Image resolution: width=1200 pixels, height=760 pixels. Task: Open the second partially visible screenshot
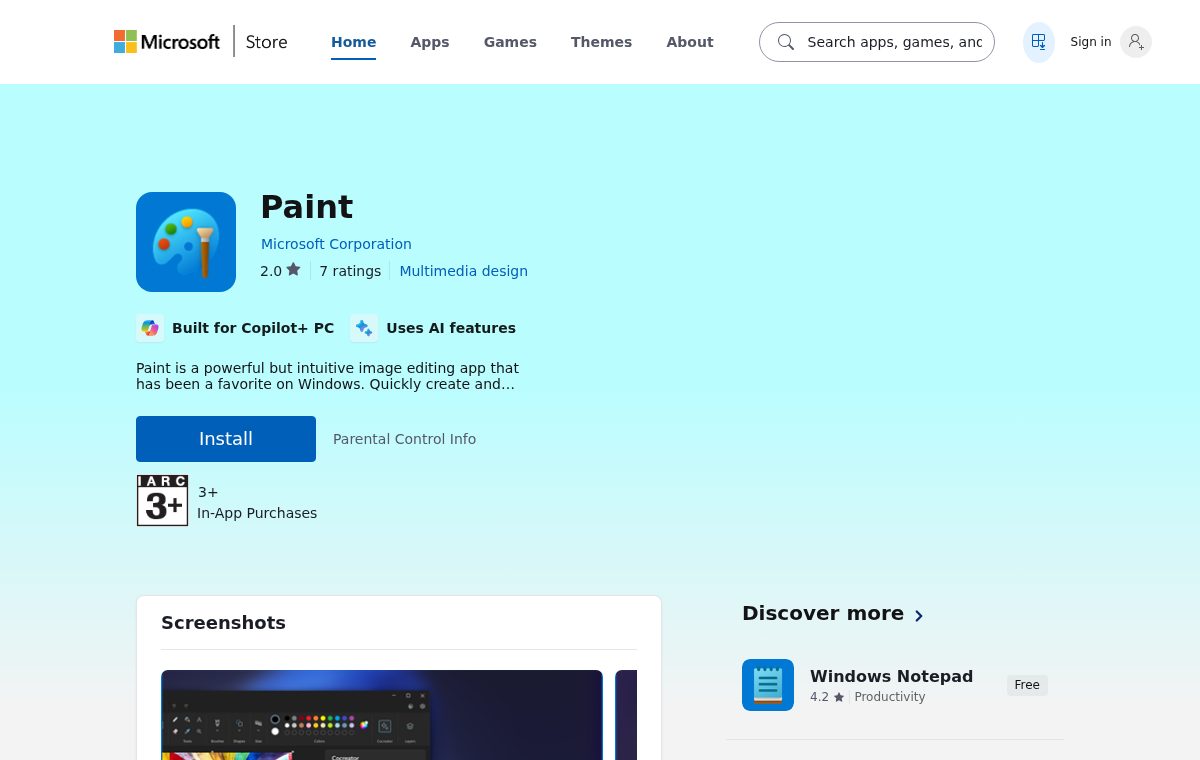(x=626, y=715)
